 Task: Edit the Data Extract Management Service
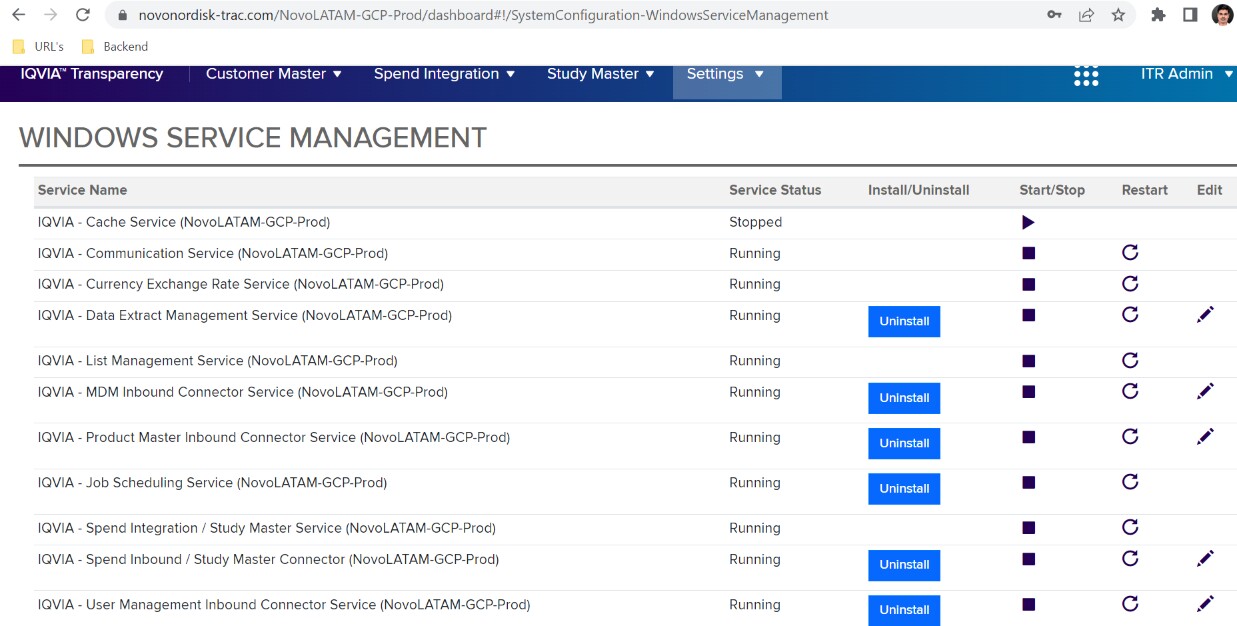click(1205, 315)
